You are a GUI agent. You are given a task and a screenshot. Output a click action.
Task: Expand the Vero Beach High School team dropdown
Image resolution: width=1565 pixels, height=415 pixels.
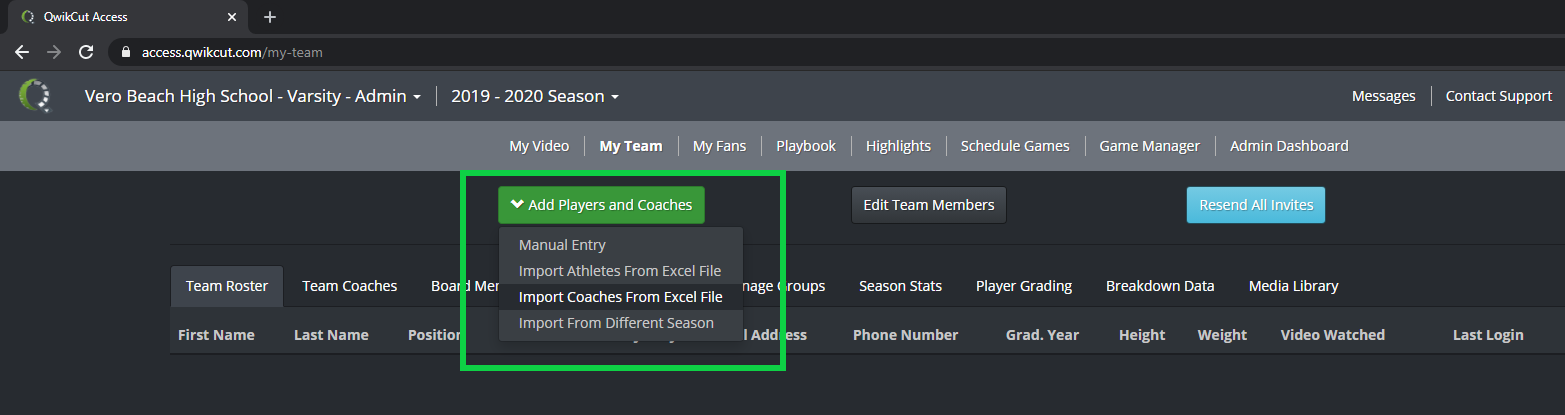click(x=253, y=96)
